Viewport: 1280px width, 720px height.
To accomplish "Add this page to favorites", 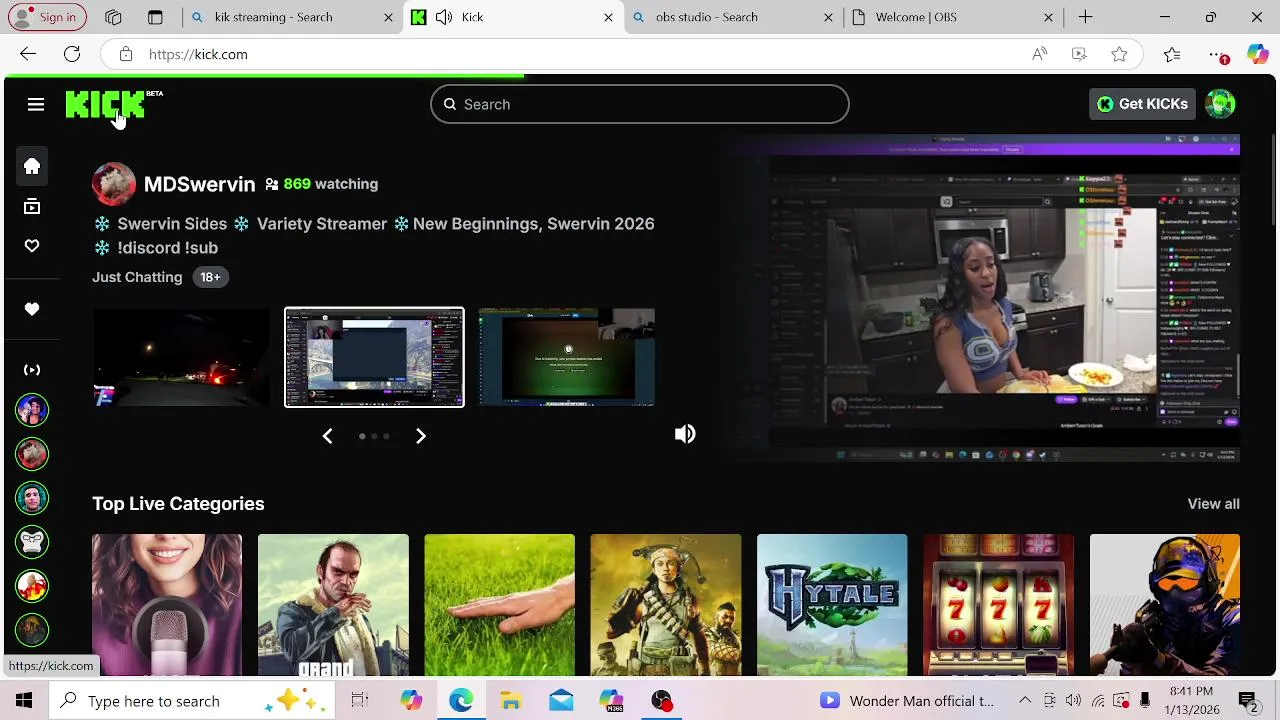I will (1119, 54).
